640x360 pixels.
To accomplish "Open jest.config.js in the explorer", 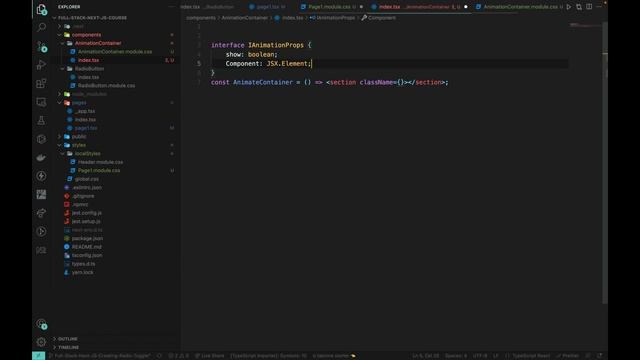I will pos(87,213).
